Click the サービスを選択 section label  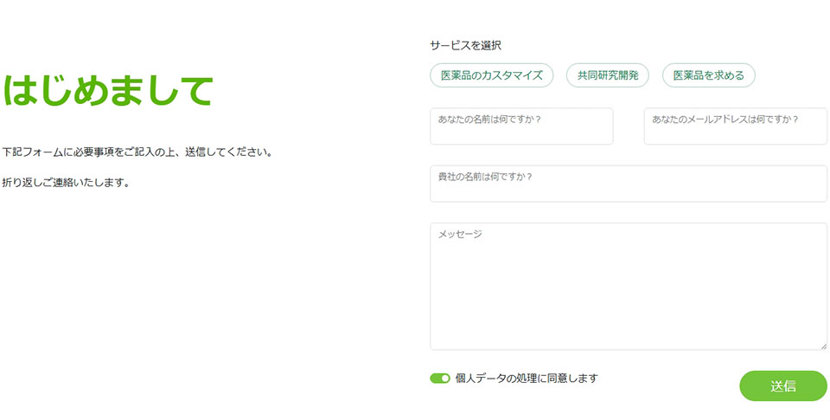[x=465, y=45]
